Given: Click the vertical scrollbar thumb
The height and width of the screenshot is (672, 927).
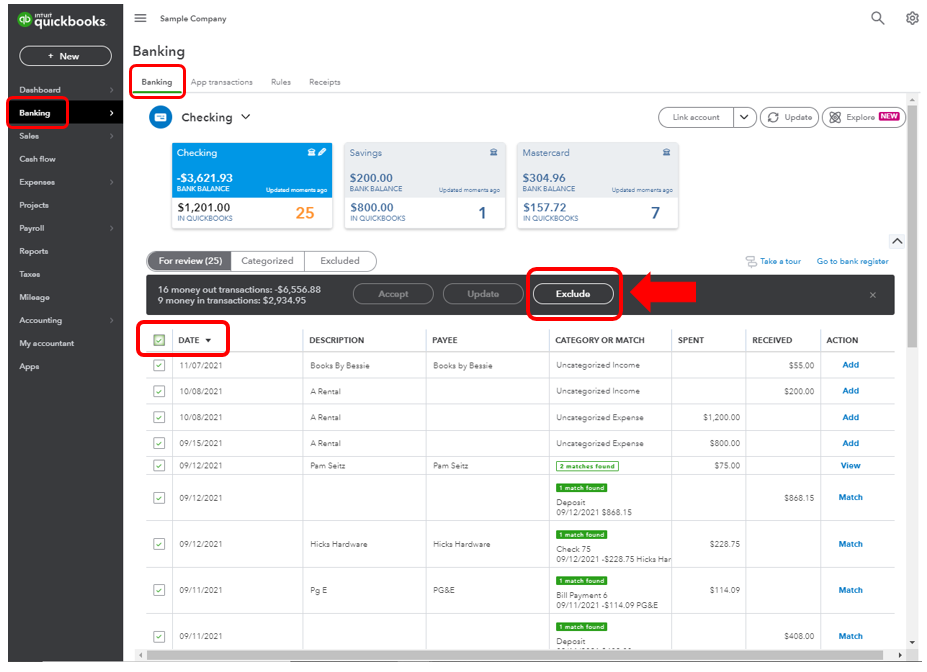Looking at the screenshot, I should 912,225.
